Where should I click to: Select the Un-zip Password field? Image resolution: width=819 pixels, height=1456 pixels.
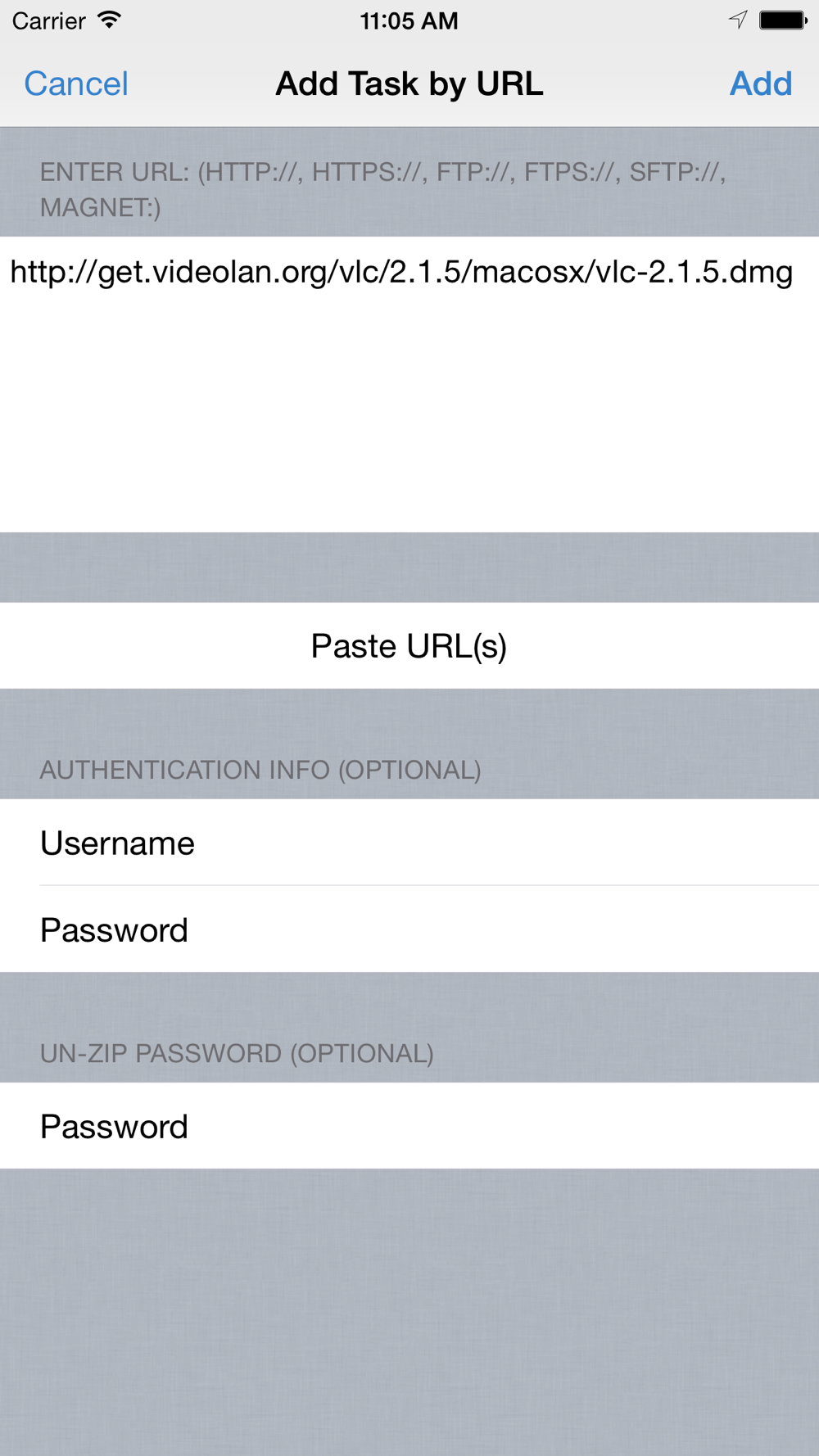tap(409, 1126)
